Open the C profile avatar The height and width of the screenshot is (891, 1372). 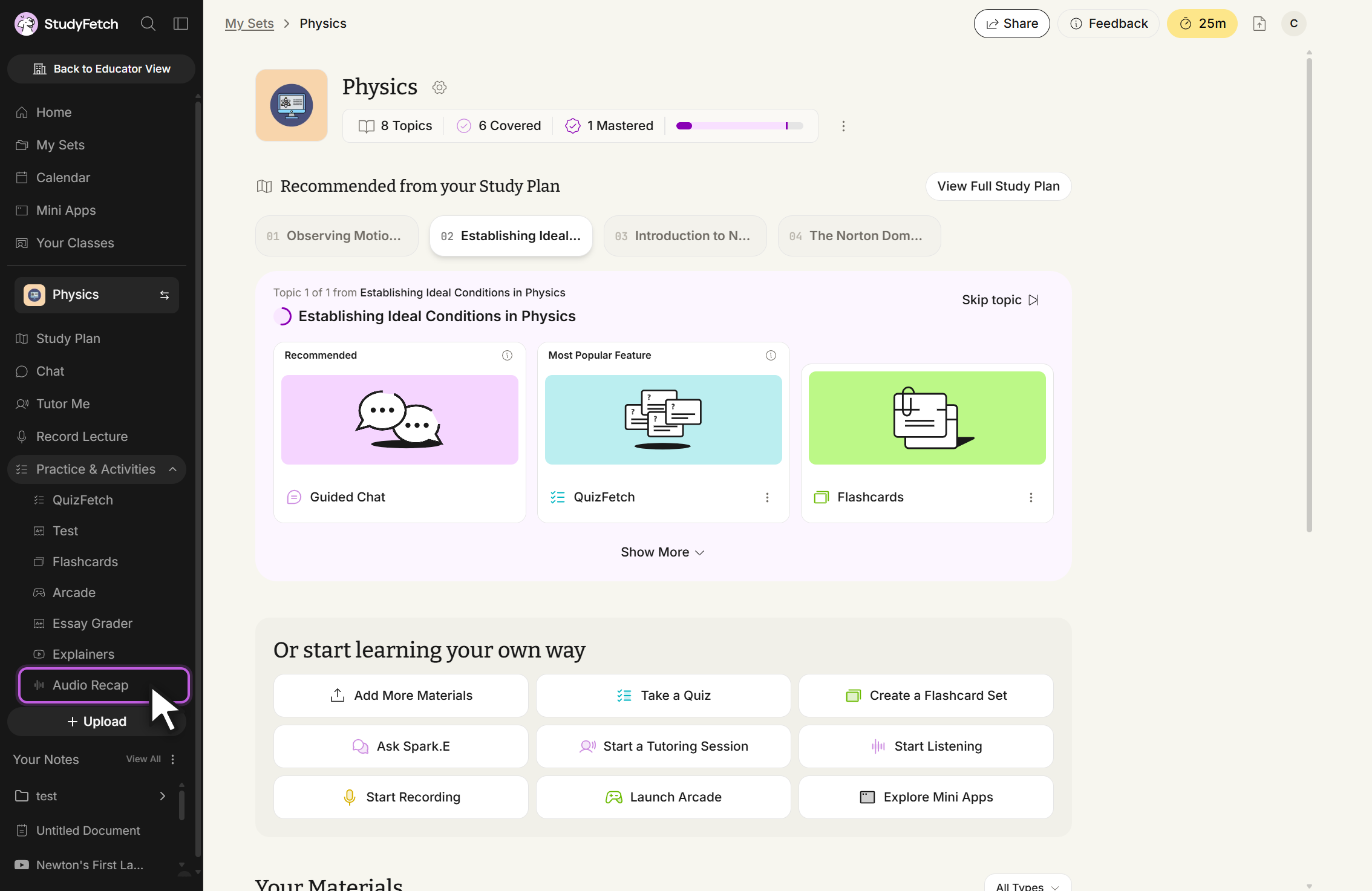point(1294,24)
